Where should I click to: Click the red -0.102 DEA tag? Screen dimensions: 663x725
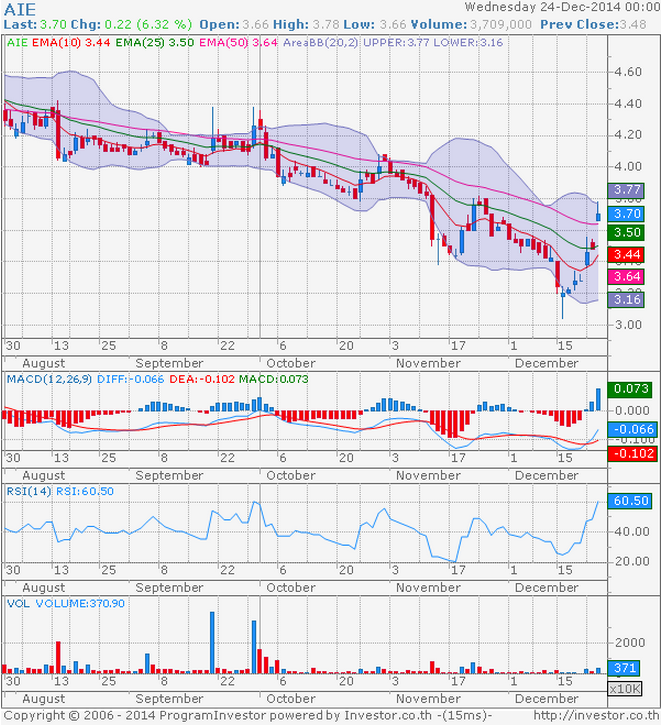(632, 454)
